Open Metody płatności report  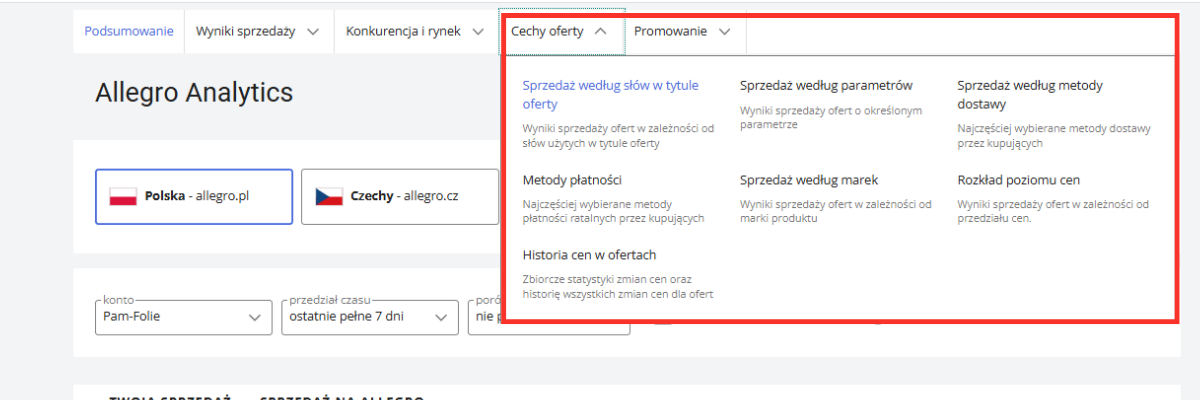[x=572, y=180]
